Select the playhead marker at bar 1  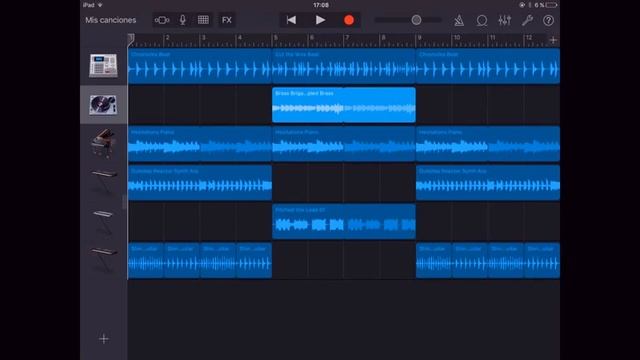point(131,39)
